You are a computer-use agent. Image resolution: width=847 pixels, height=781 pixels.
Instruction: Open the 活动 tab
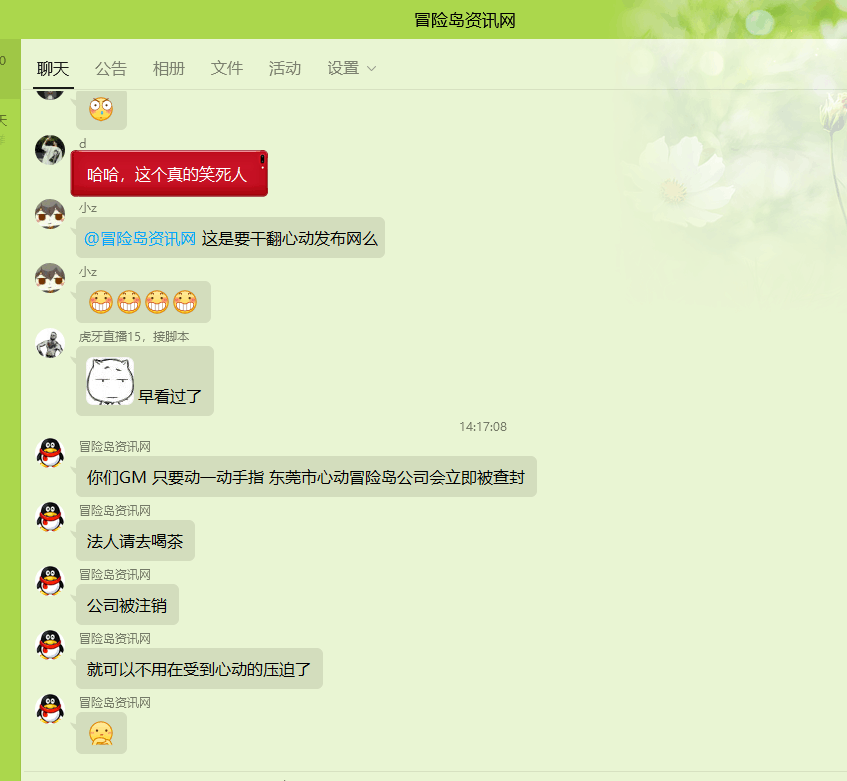(x=285, y=68)
